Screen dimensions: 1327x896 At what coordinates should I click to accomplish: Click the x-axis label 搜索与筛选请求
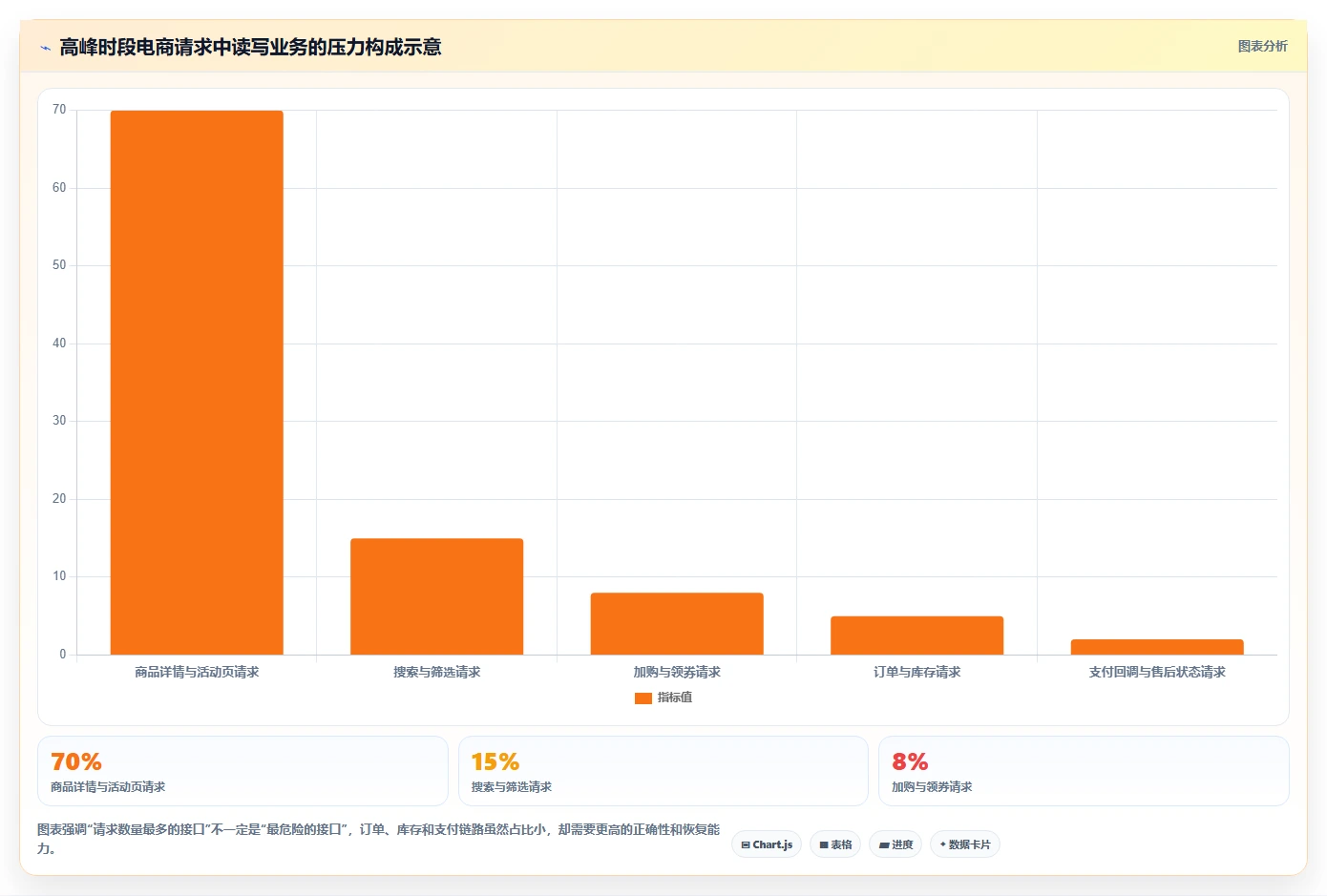(437, 673)
